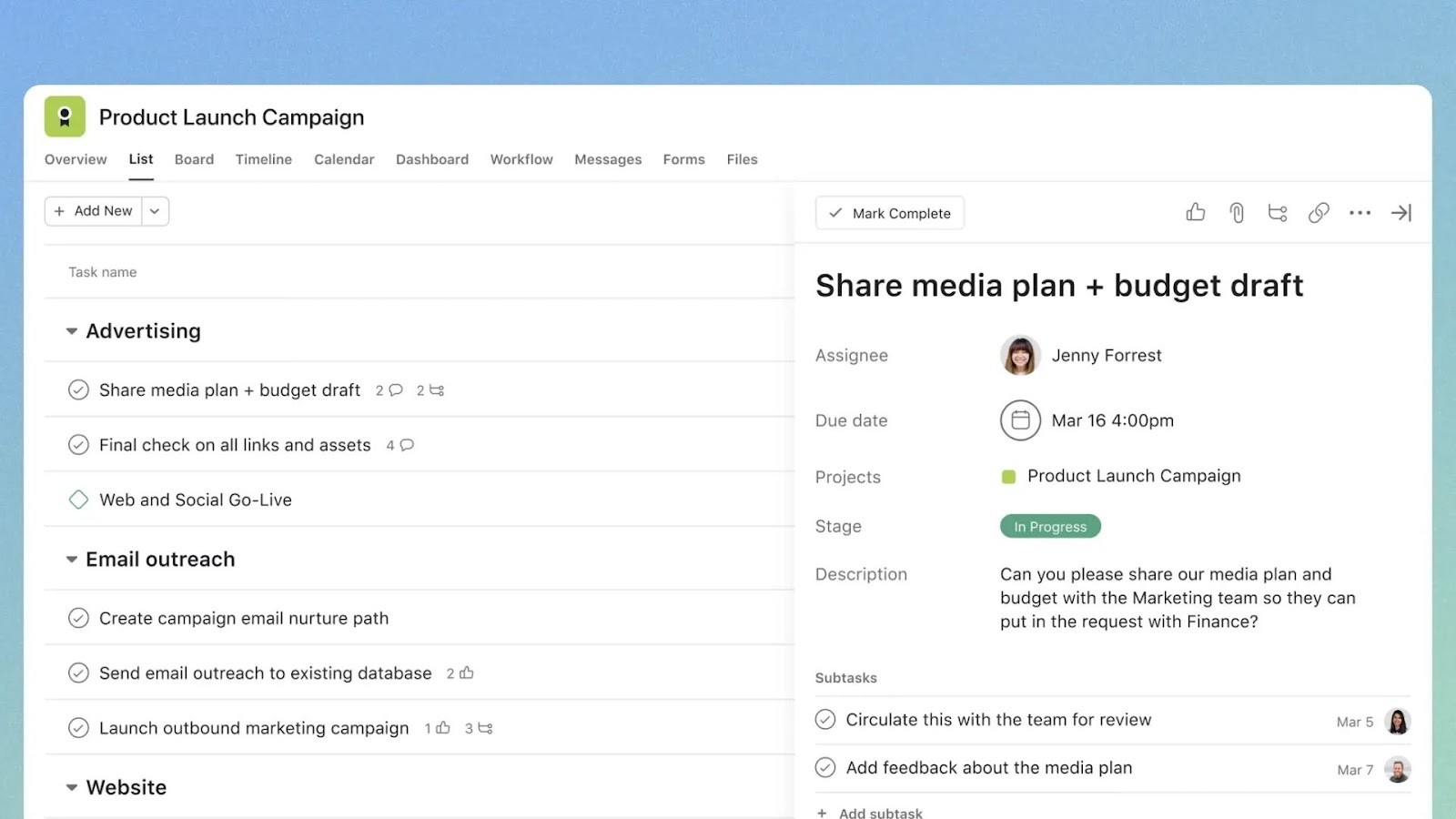Open the Timeline view
The height and width of the screenshot is (819, 1456).
click(263, 159)
